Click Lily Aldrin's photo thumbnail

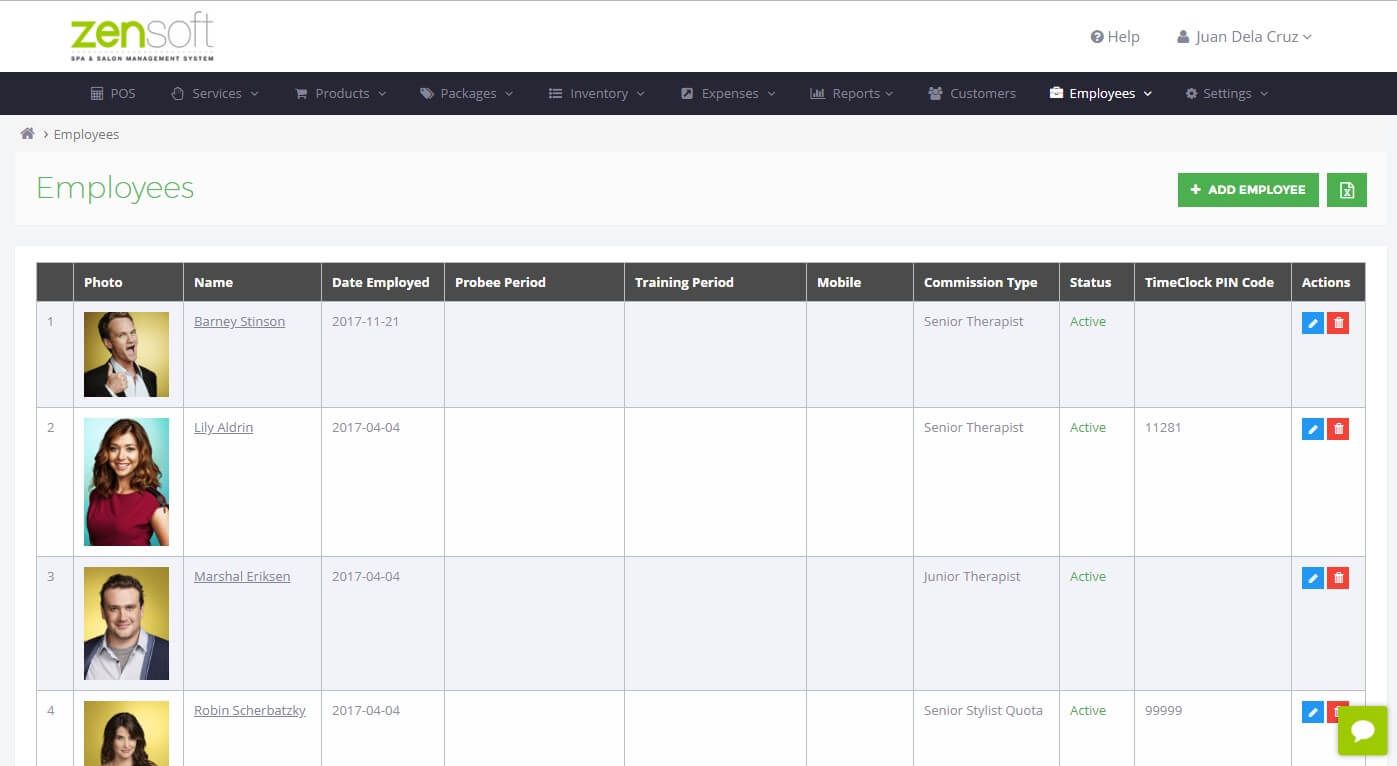[x=126, y=482]
